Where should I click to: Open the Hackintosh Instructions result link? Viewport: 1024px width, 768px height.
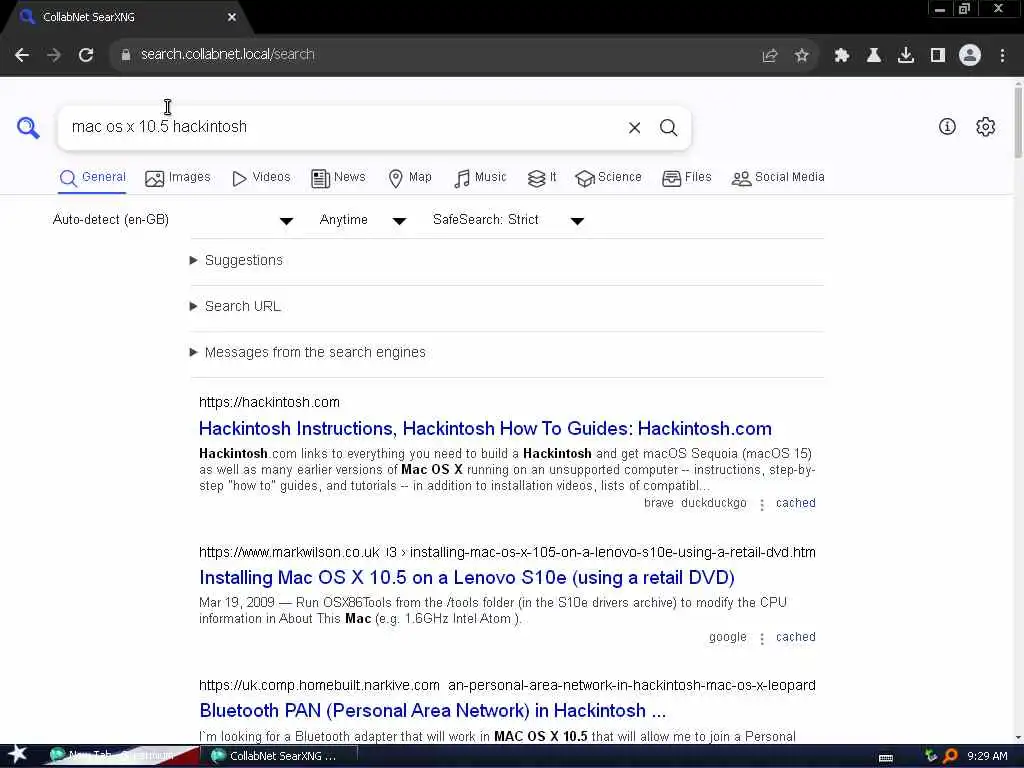pyautogui.click(x=485, y=429)
